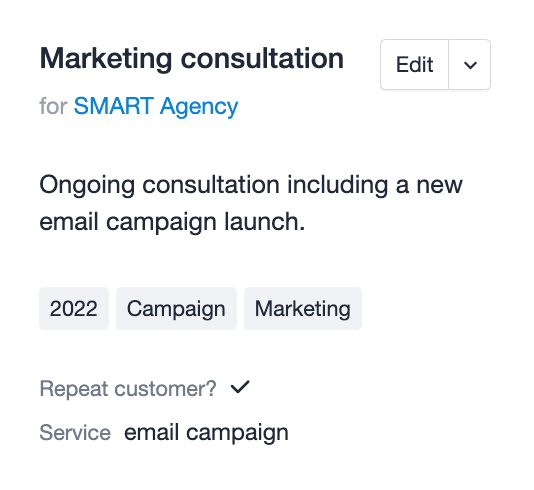Image resolution: width=534 pixels, height=490 pixels.
Task: Click the Repeat customer checkmark icon
Action: (x=240, y=387)
